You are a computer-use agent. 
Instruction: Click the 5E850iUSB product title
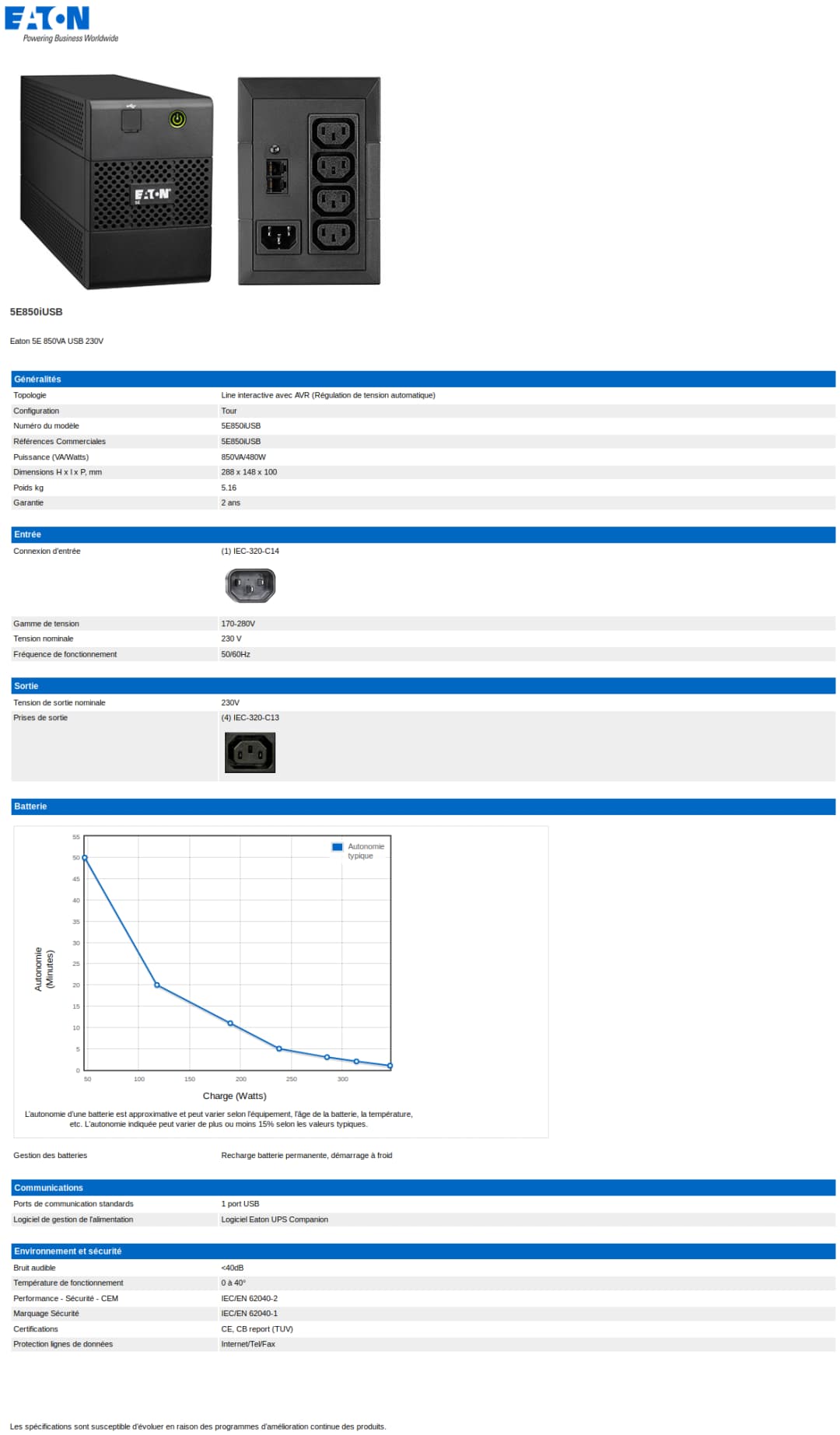click(37, 312)
